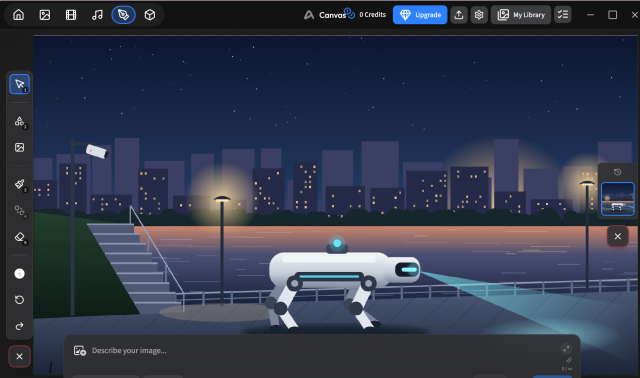Select the history thumbnail of robot dog
Viewport: 640px width, 378px height.
(618, 199)
